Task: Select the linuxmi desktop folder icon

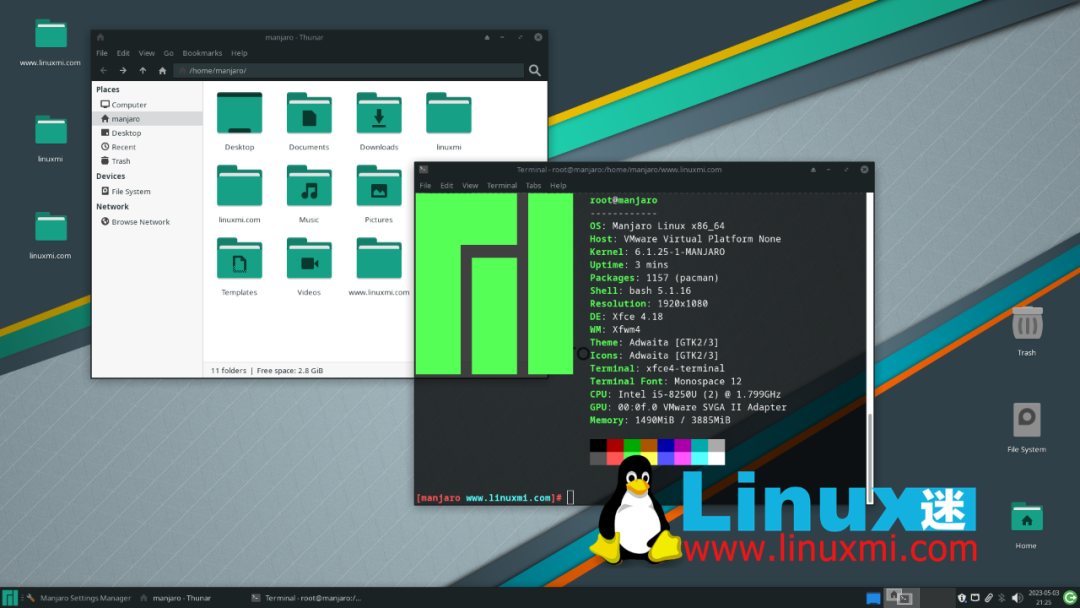Action: 50,131
